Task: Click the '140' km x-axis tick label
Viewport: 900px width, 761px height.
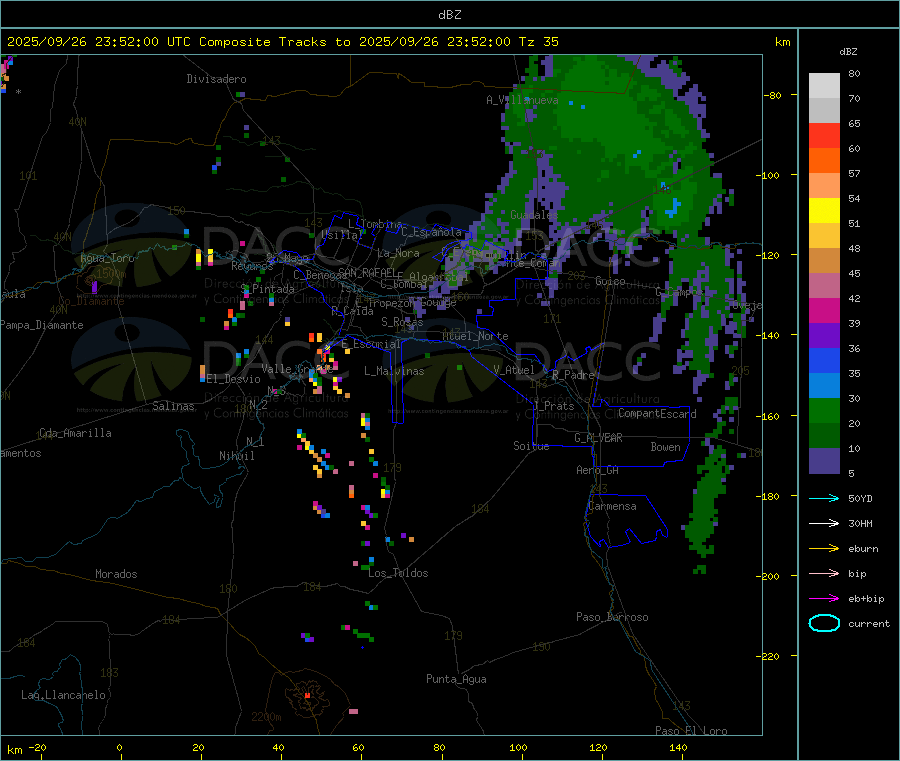Action: coord(678,747)
